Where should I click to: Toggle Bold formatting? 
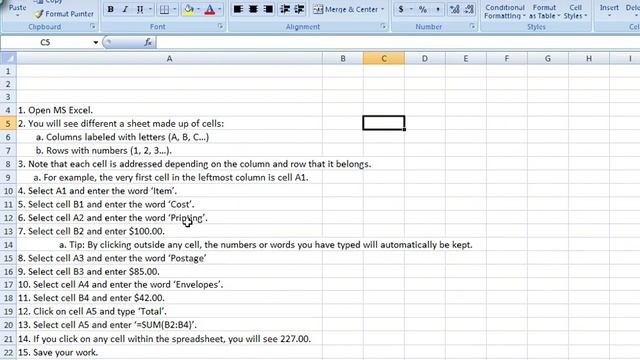111,9
